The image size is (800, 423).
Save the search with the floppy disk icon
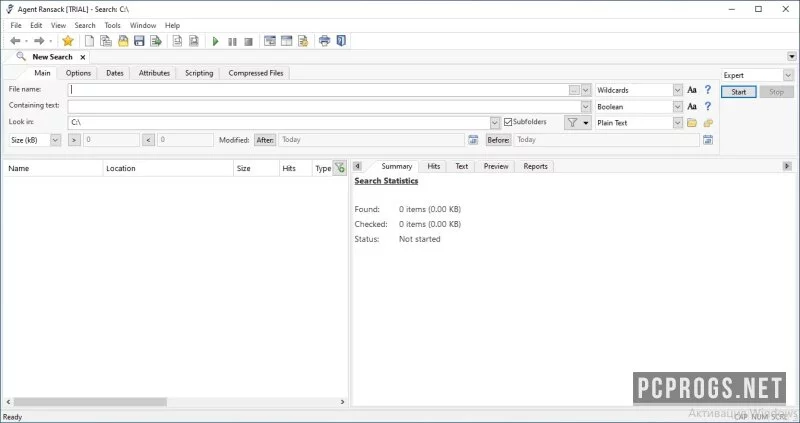139,41
